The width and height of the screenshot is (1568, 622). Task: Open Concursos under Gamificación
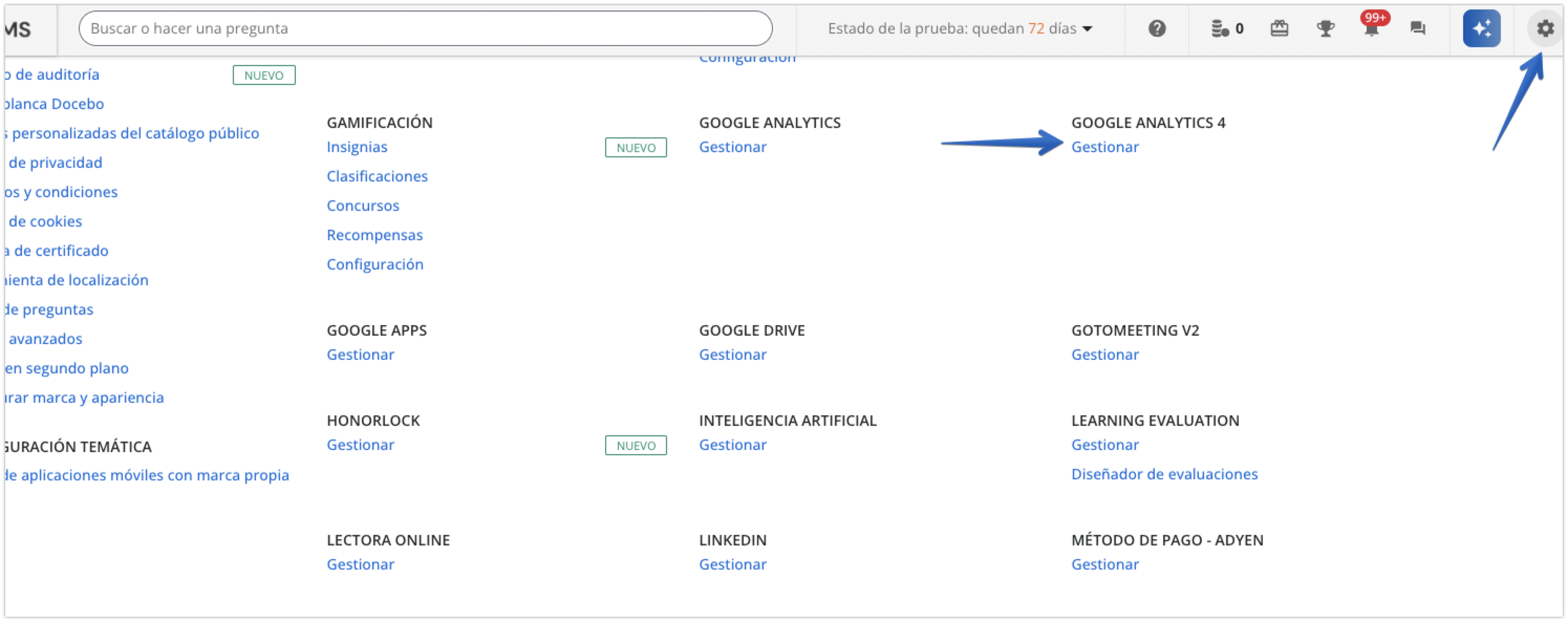pos(363,205)
